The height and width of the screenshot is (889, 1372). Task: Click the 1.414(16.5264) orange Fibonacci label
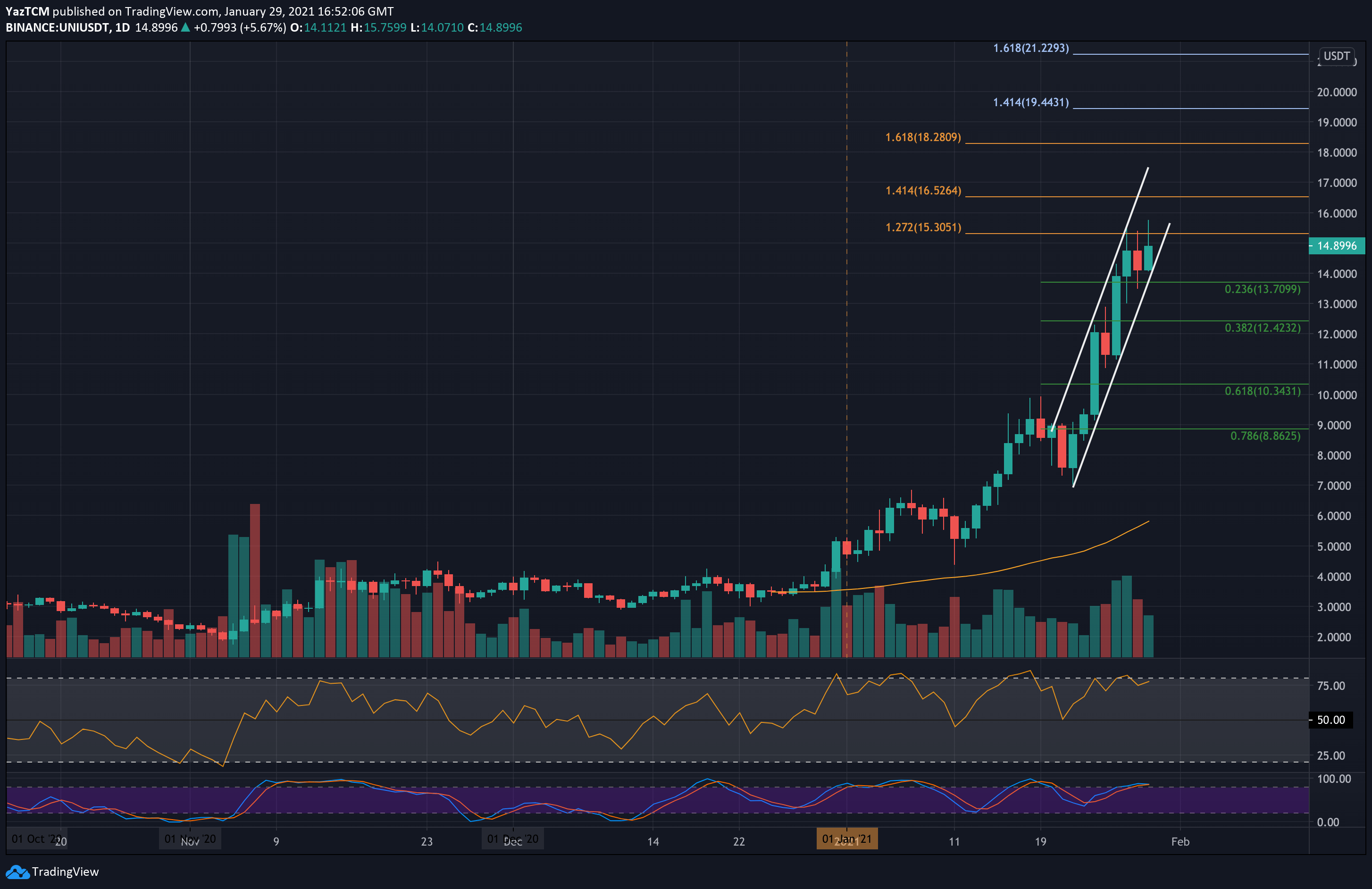tap(923, 190)
